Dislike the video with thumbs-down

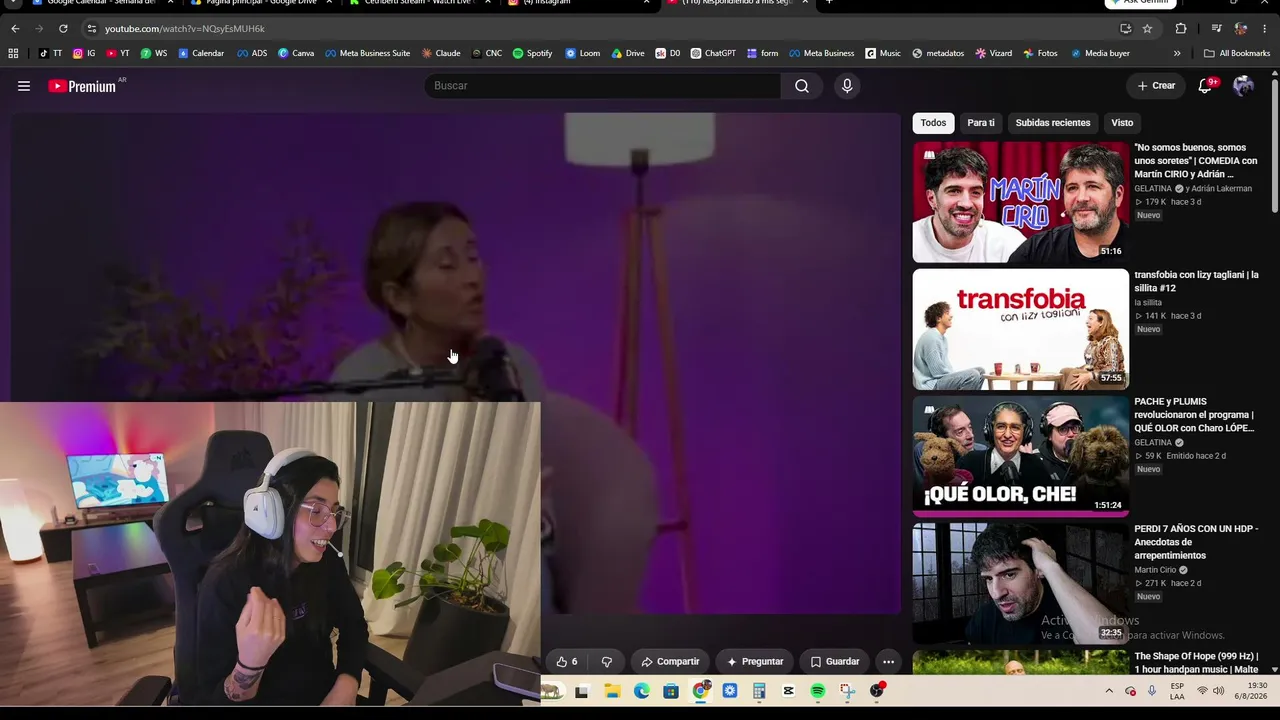click(x=606, y=662)
